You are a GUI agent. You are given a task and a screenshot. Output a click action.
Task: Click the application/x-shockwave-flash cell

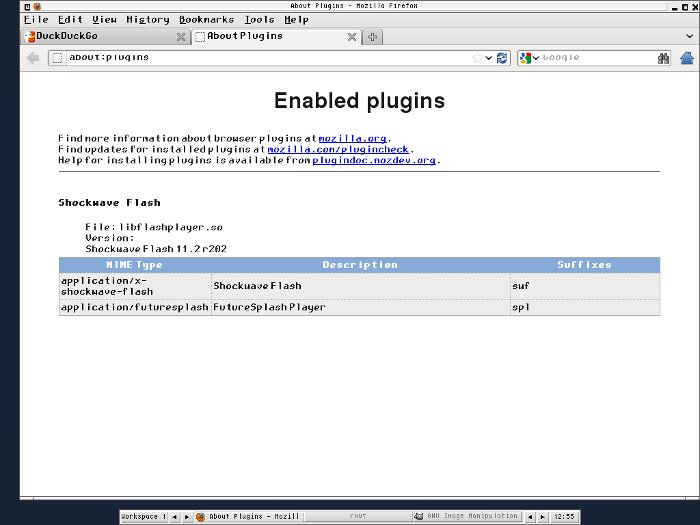click(135, 286)
